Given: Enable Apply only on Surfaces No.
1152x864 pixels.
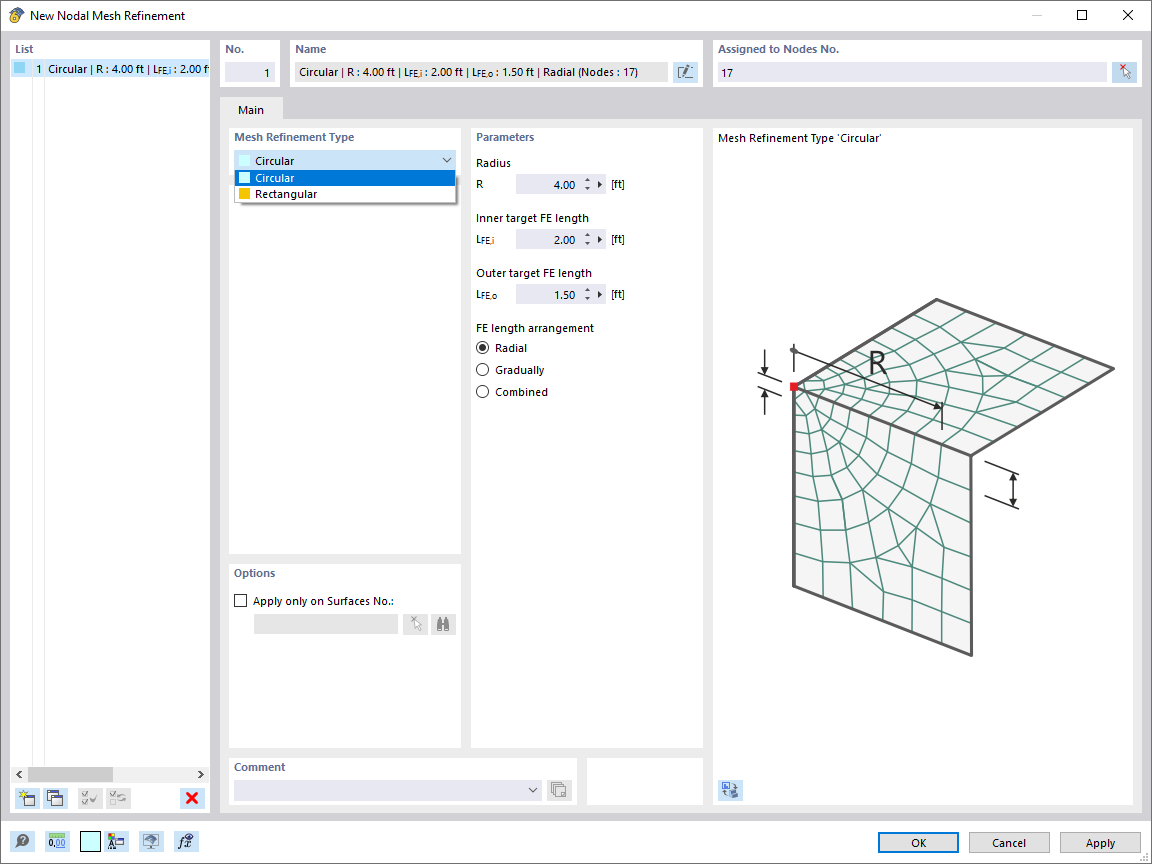Looking at the screenshot, I should (240, 600).
